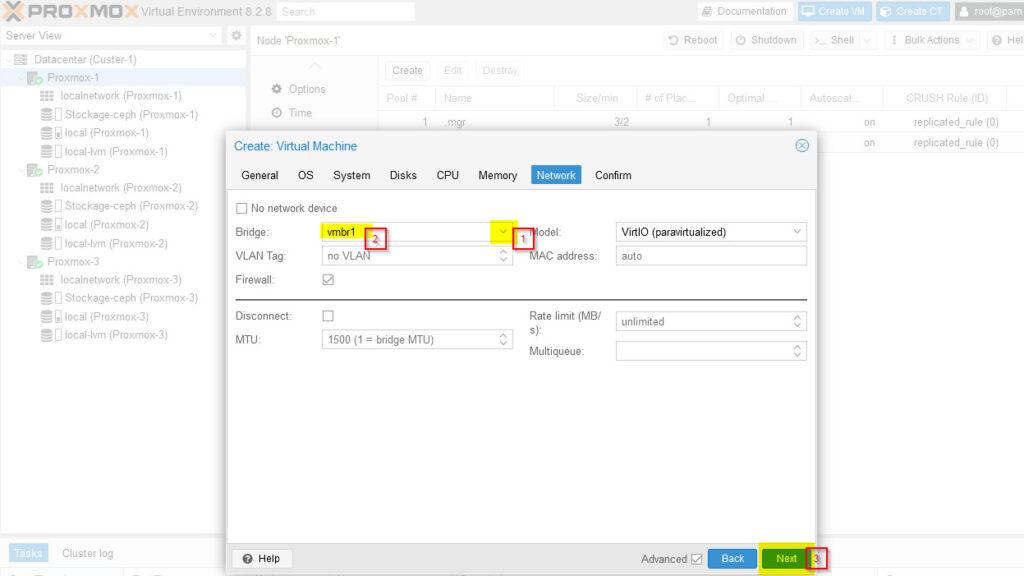Click the Documentation book icon
This screenshot has height=576, width=1024.
(x=707, y=12)
